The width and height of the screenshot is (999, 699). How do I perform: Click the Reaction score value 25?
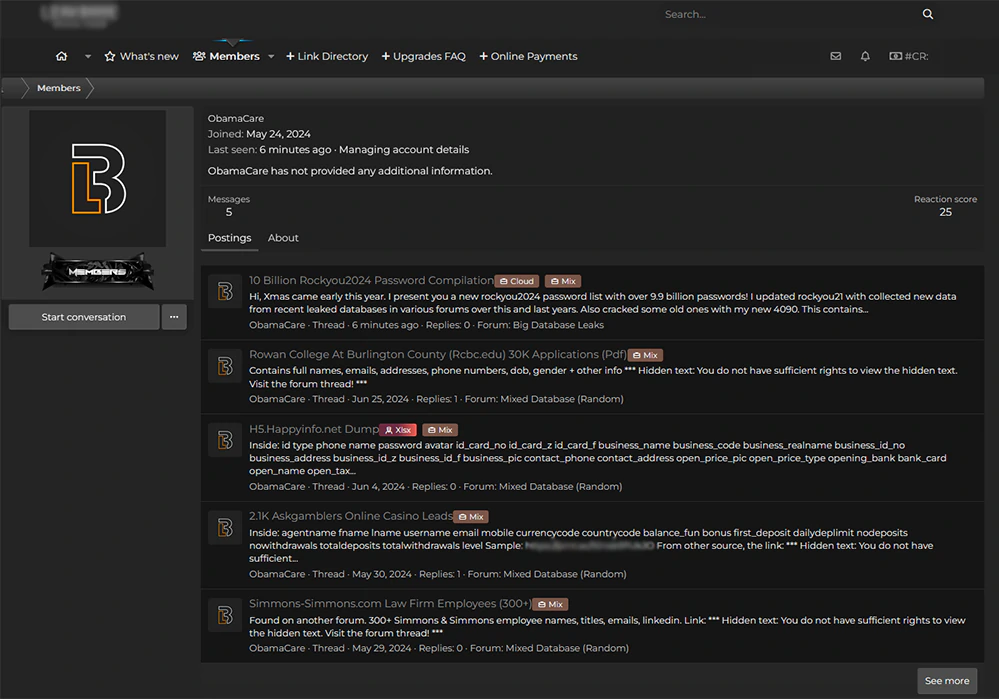click(x=945, y=212)
